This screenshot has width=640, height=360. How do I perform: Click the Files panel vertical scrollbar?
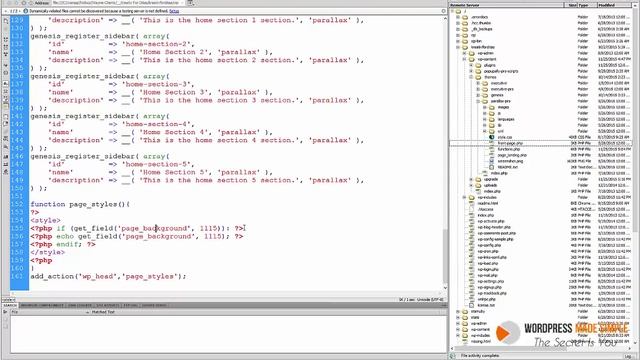coord(636,176)
